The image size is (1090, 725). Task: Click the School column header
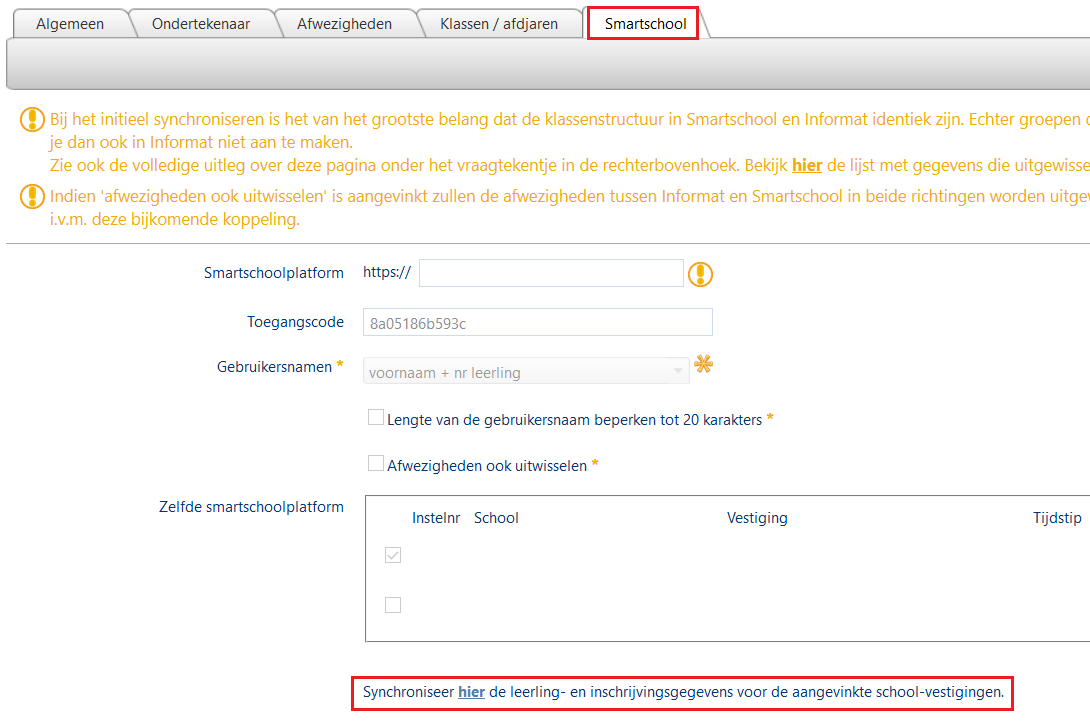pos(496,518)
